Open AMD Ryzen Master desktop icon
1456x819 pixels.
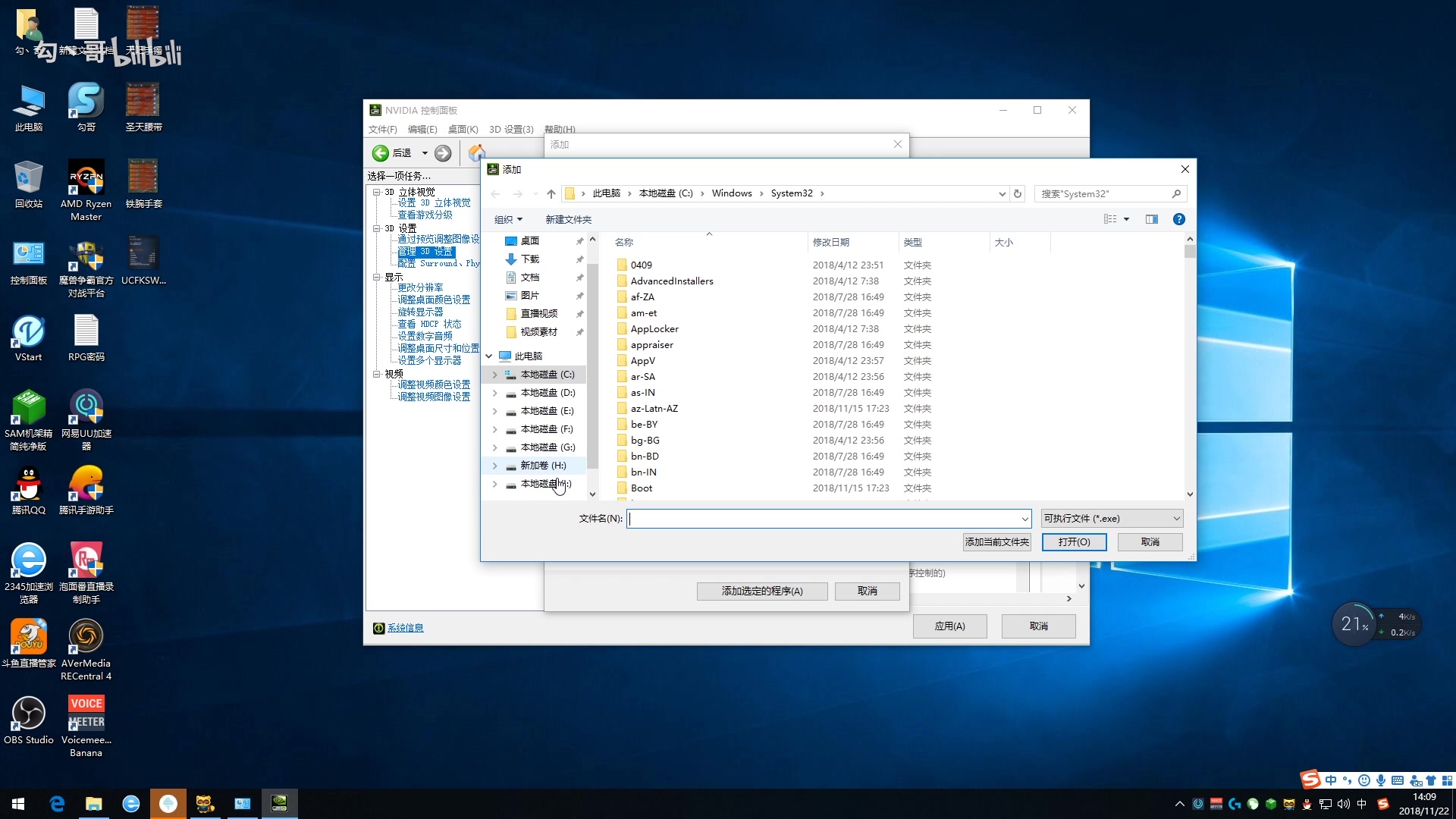(x=86, y=191)
